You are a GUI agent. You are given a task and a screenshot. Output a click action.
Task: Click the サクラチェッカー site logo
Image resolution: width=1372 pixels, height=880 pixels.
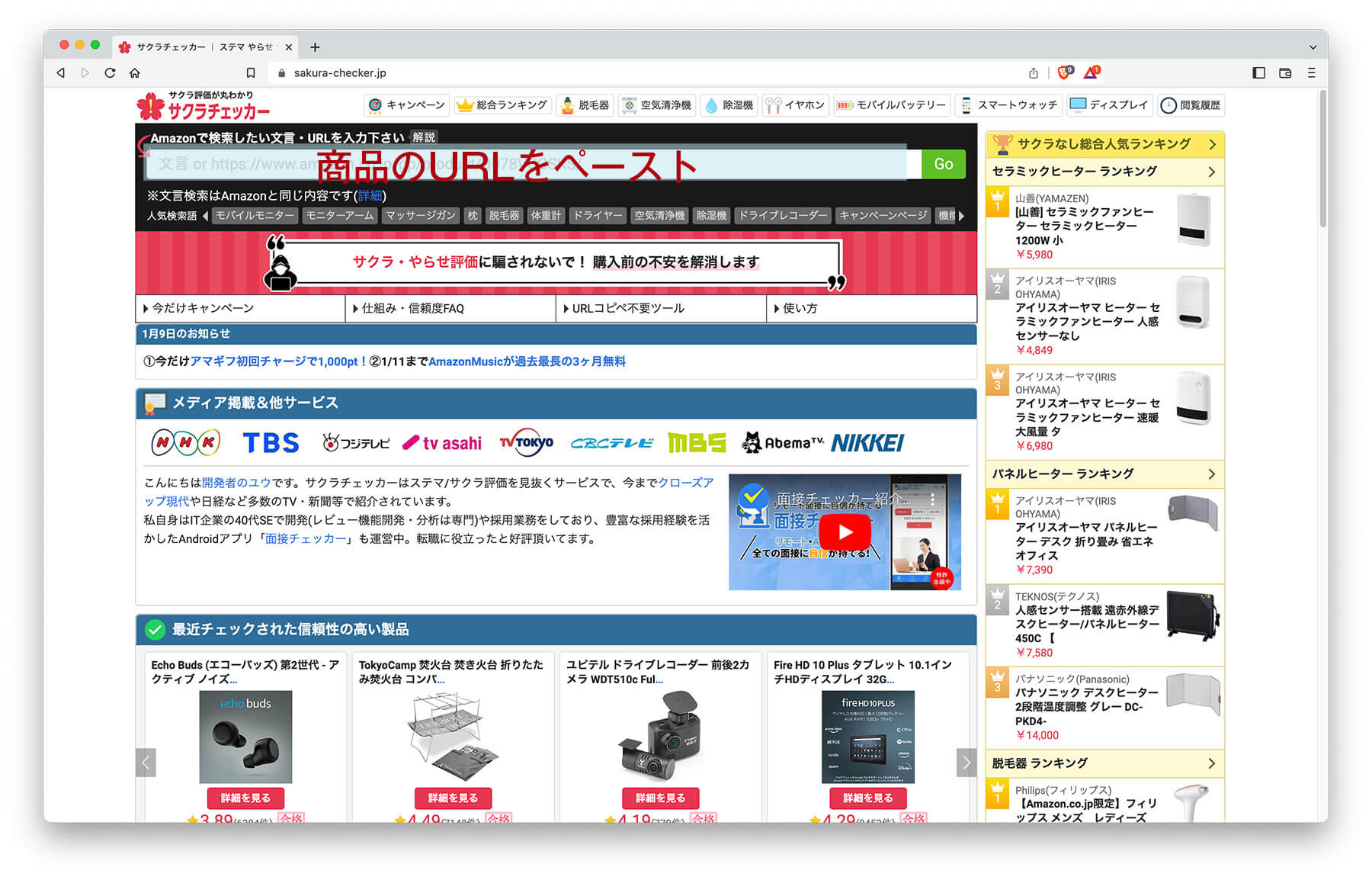click(x=204, y=106)
